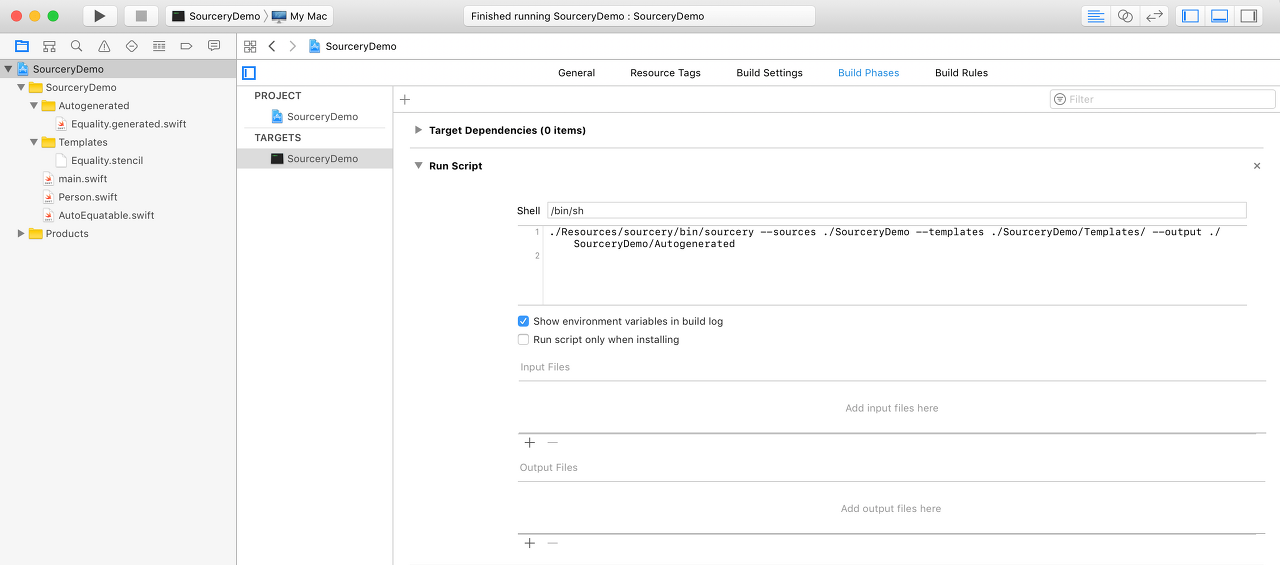1280x565 pixels.
Task: Open the related items grid menu
Action: click(x=250, y=46)
